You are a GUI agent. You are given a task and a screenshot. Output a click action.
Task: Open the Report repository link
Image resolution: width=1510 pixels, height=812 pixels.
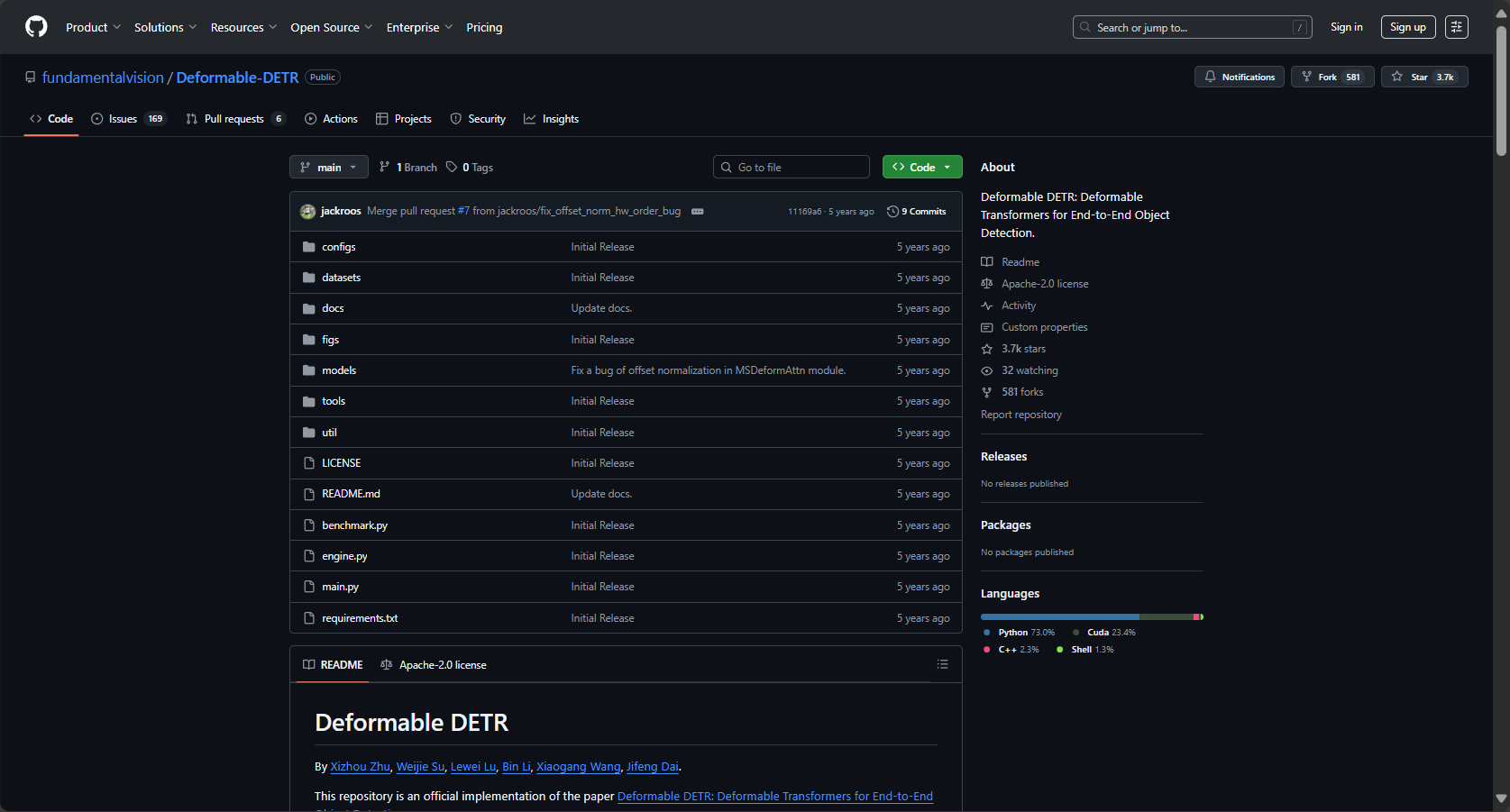(1021, 415)
